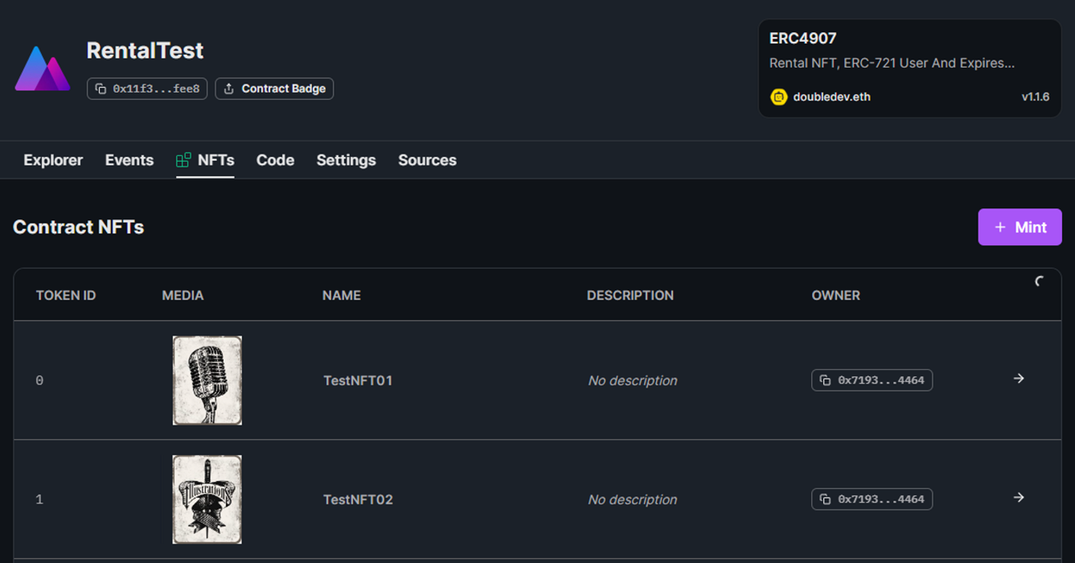View the Sources tab
Screen dimensions: 1075x563
pos(427,160)
